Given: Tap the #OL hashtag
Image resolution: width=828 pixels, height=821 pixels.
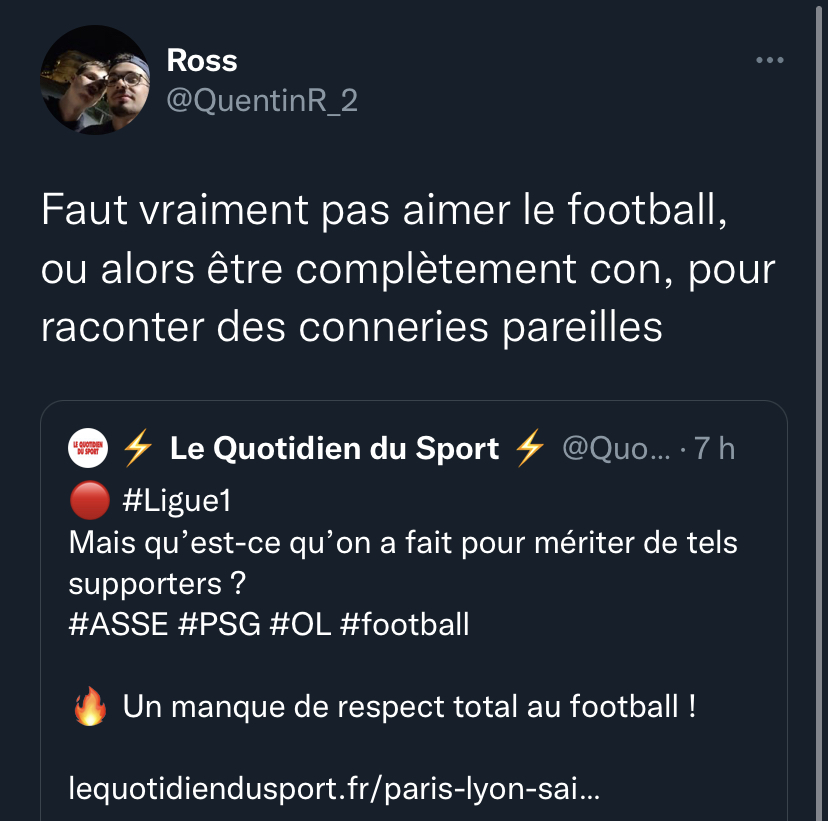Looking at the screenshot, I should click(x=302, y=625).
